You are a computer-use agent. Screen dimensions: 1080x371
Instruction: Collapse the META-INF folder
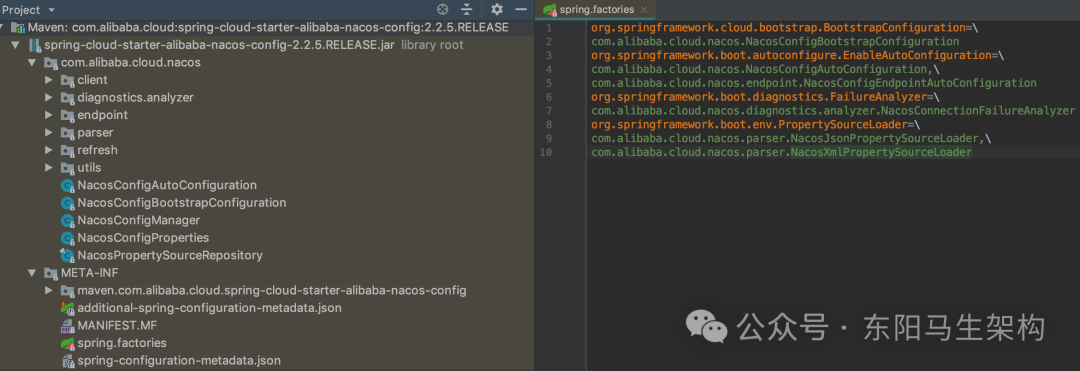(x=31, y=273)
